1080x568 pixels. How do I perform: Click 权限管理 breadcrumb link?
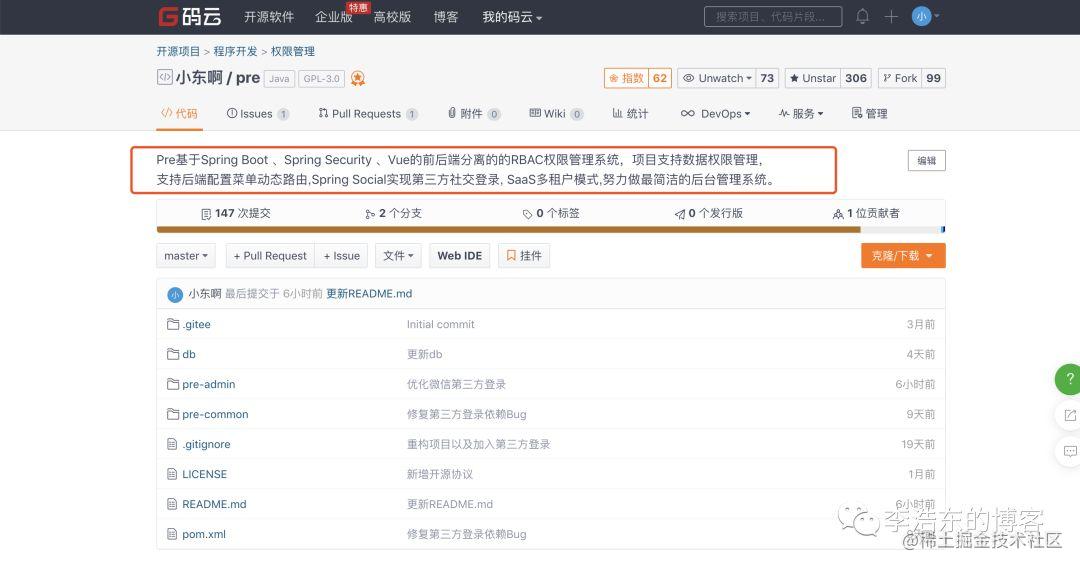293,51
